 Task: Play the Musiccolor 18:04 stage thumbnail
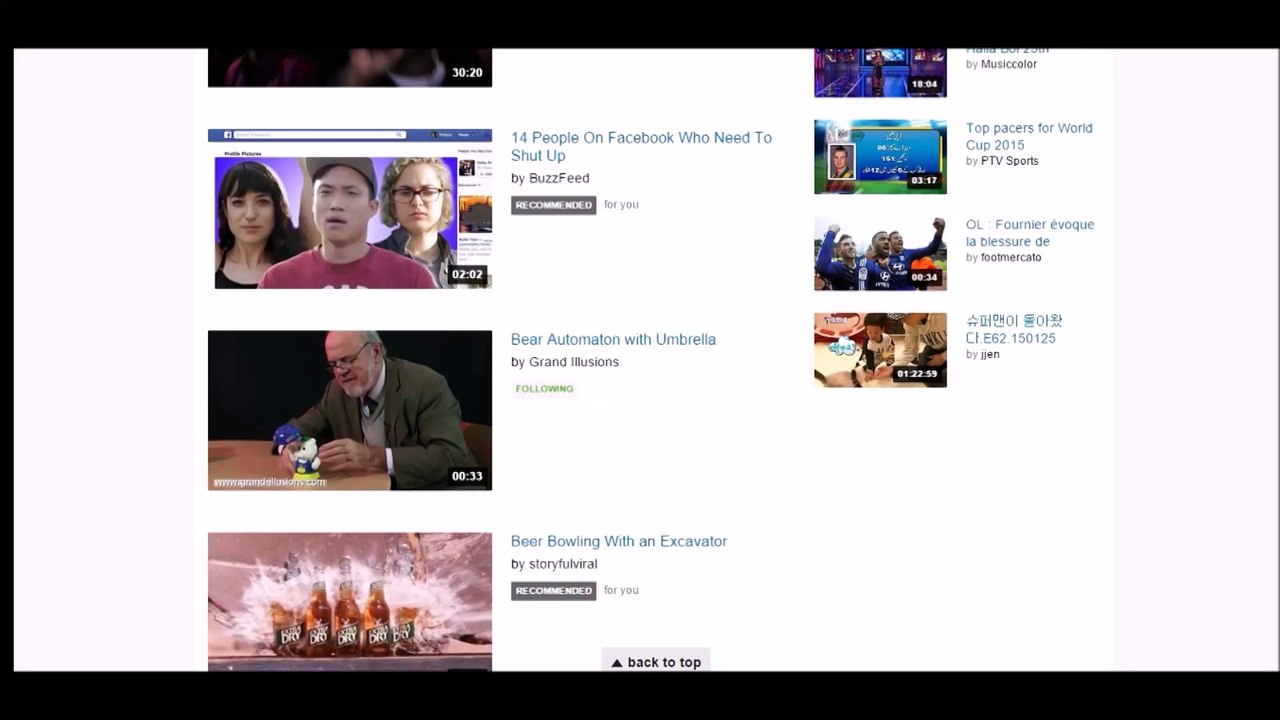point(880,72)
